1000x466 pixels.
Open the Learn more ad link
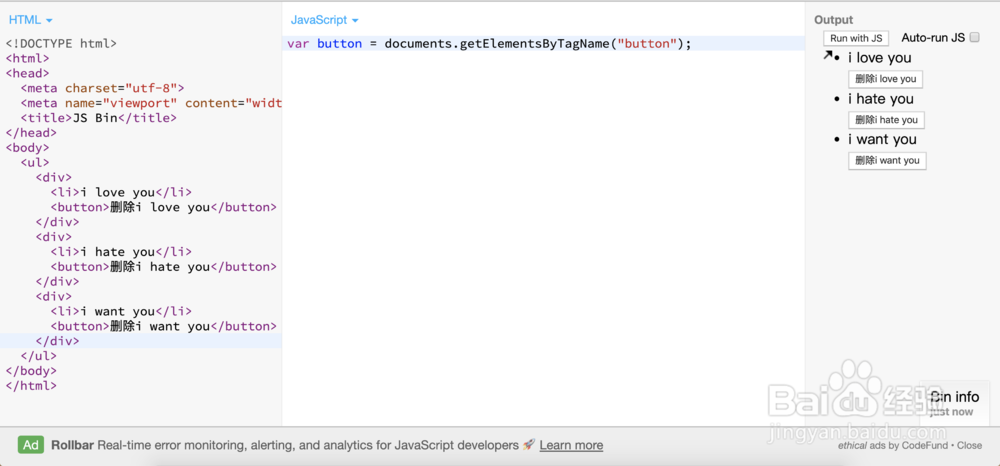click(x=571, y=446)
